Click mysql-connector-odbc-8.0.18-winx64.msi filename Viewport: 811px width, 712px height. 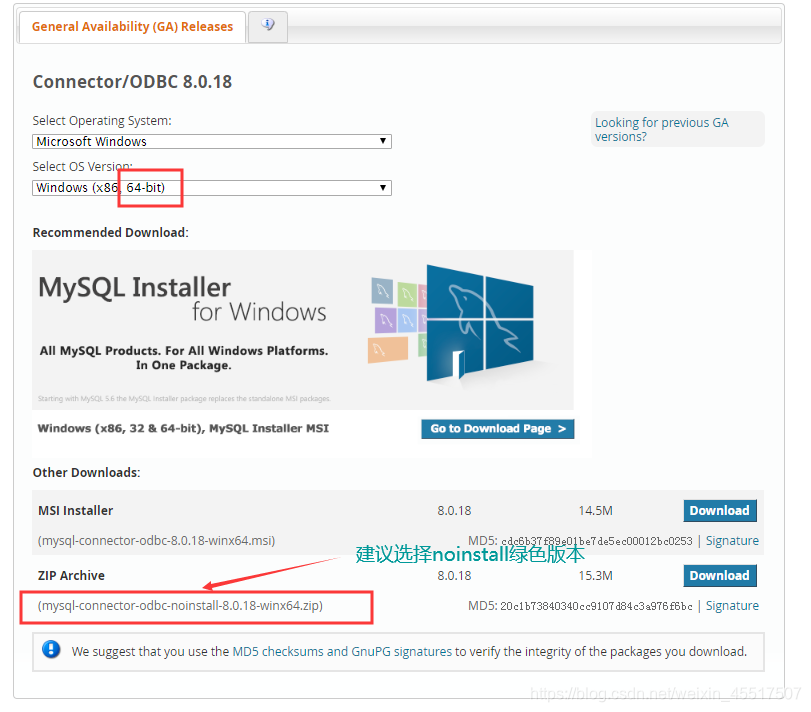coord(156,541)
